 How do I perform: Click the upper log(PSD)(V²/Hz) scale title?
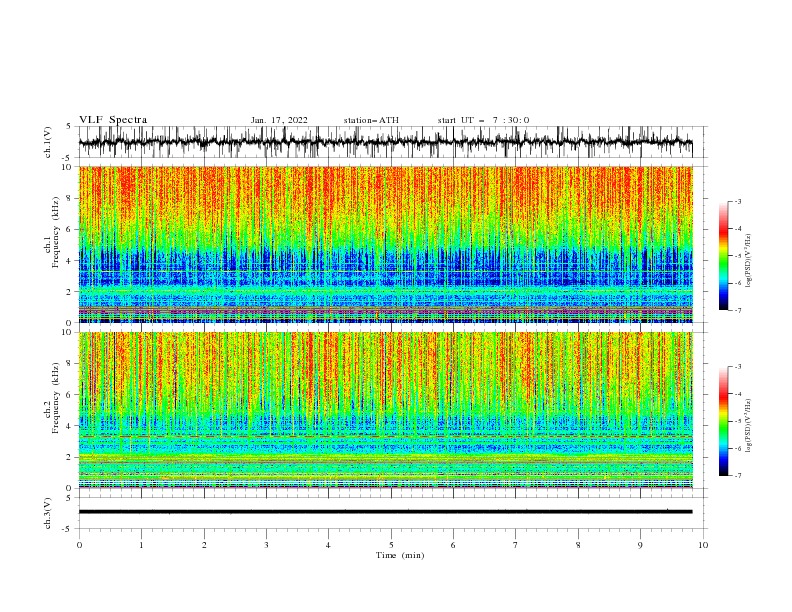pos(749,261)
